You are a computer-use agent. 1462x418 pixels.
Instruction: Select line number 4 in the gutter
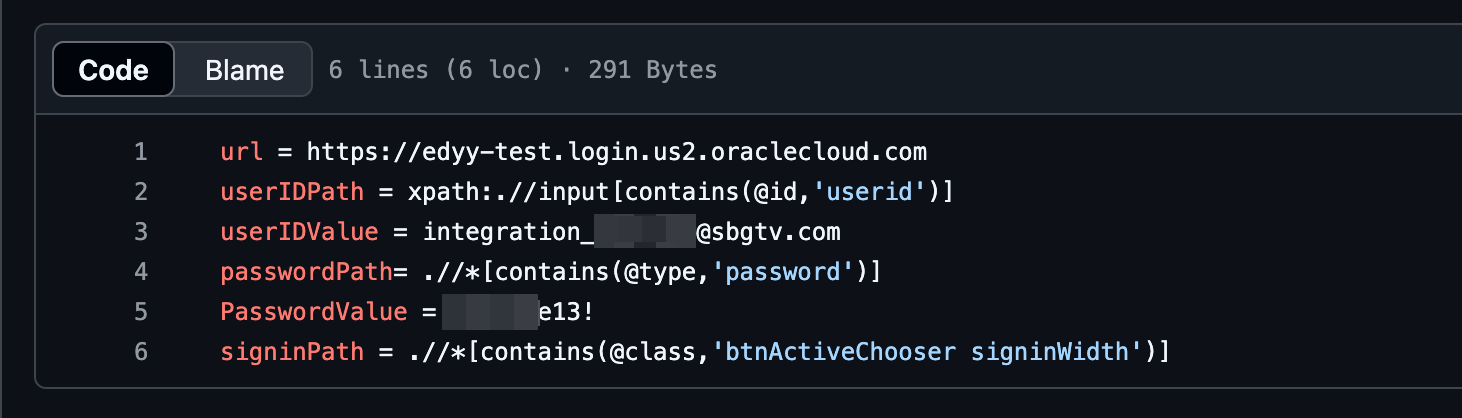click(140, 271)
